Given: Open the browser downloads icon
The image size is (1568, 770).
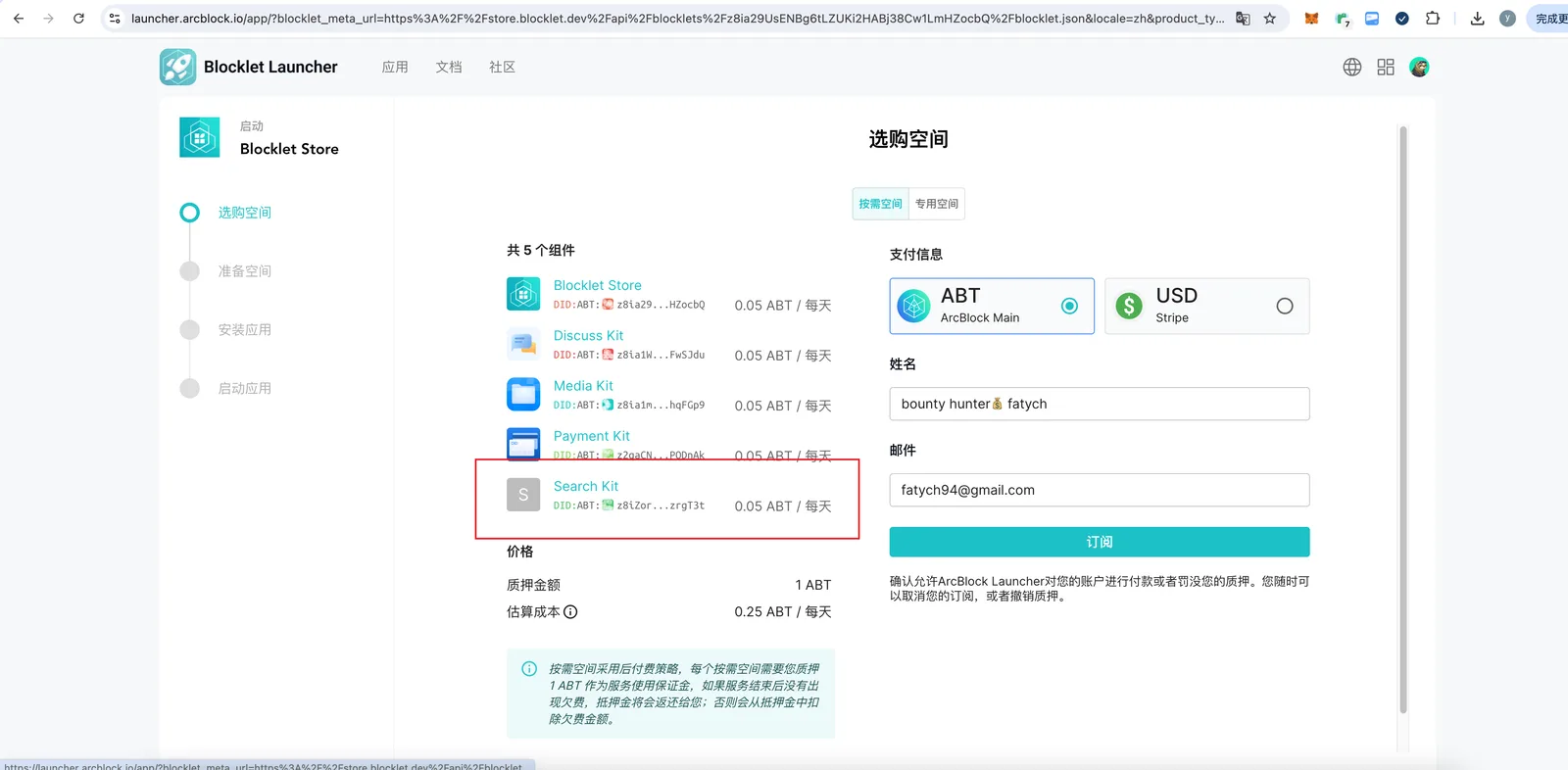Looking at the screenshot, I should click(x=1477, y=19).
